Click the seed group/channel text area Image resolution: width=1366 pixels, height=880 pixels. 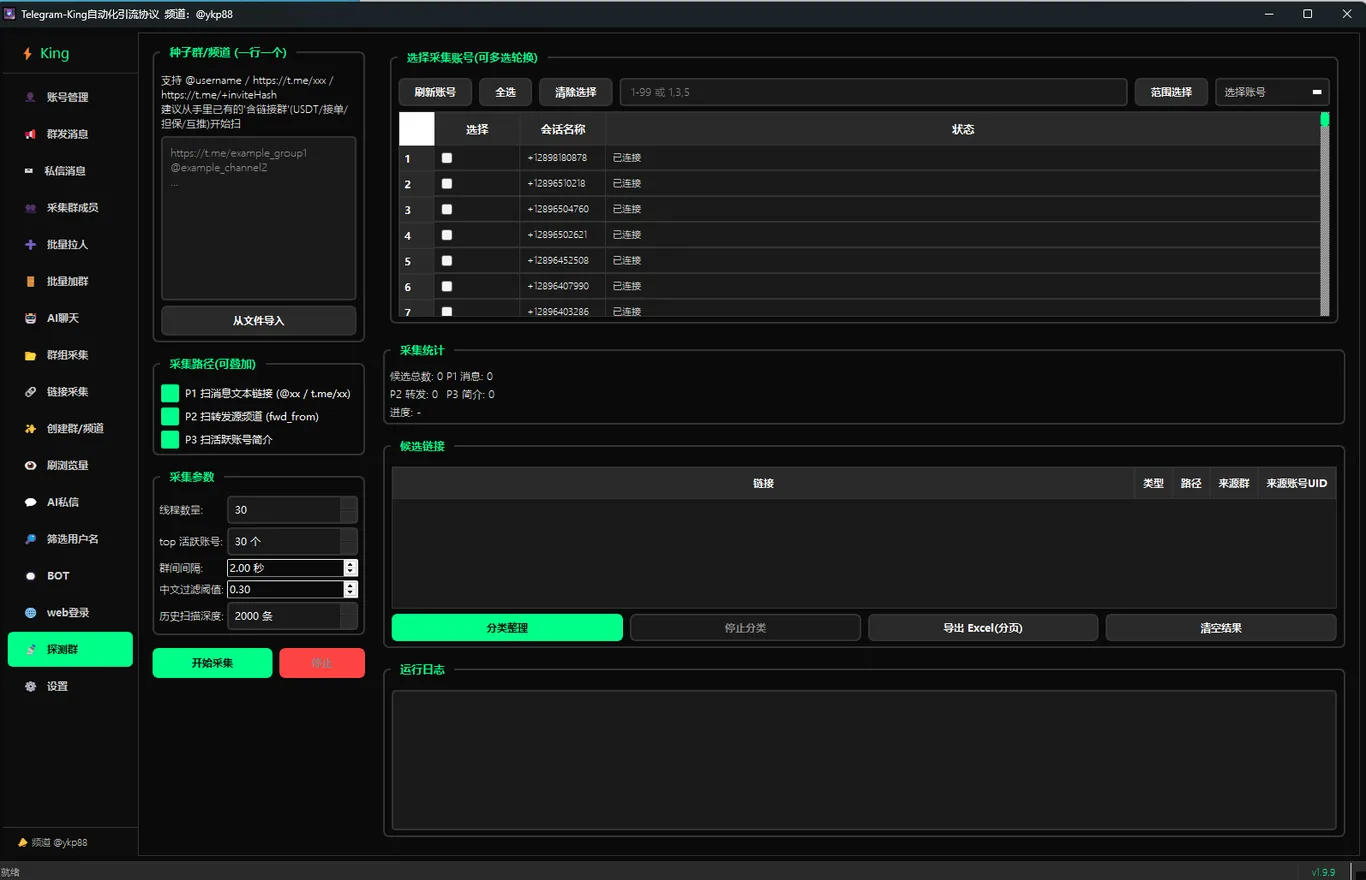(x=259, y=218)
